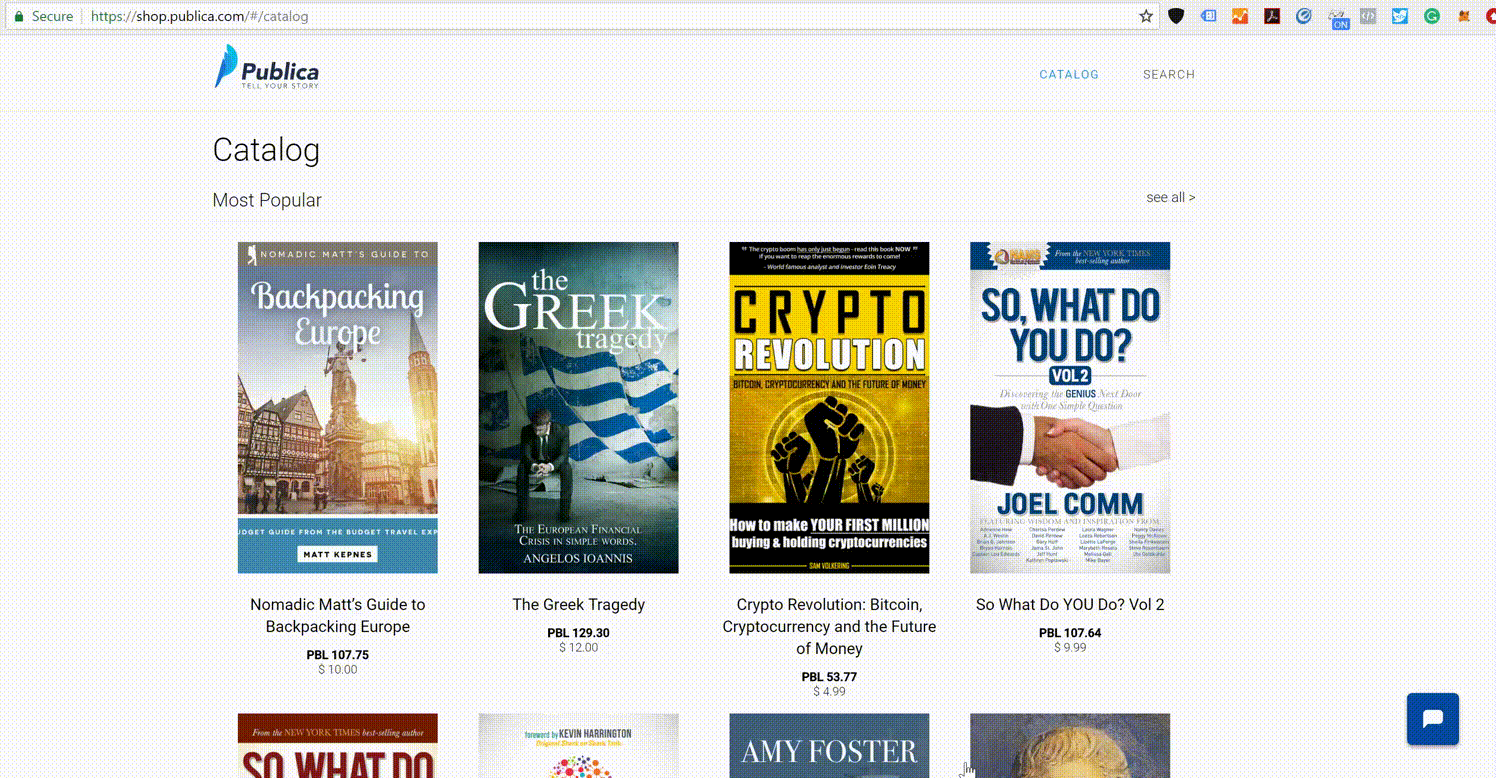1496x778 pixels.
Task: View site security info via Secure padlock
Action: pos(44,16)
